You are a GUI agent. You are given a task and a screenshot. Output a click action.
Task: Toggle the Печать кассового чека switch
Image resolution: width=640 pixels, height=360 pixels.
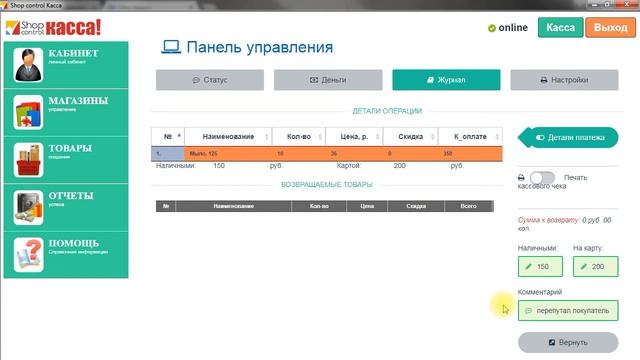pos(542,178)
